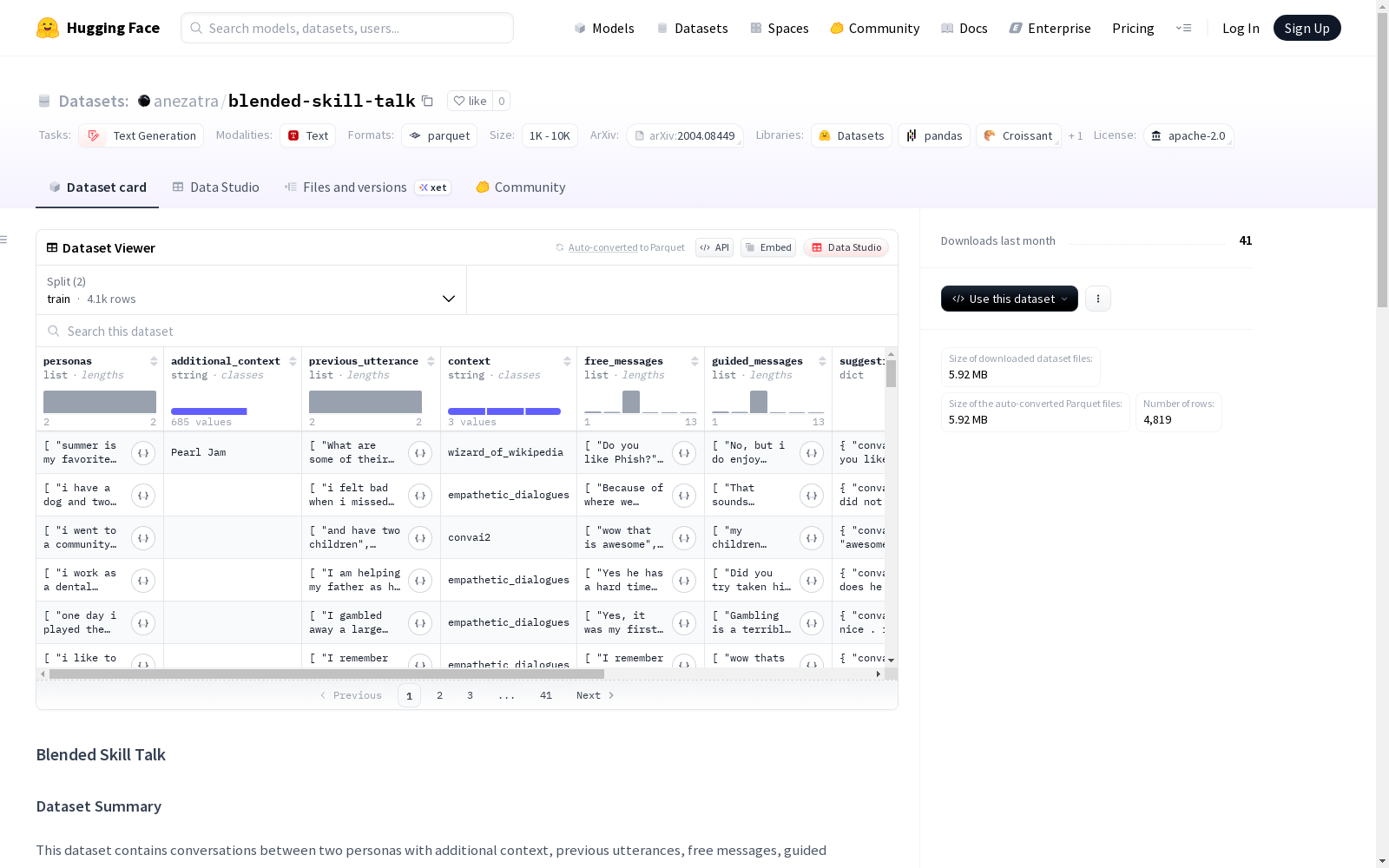
Task: Expand free_messages cell "Do you like Phish?"
Action: (684, 453)
